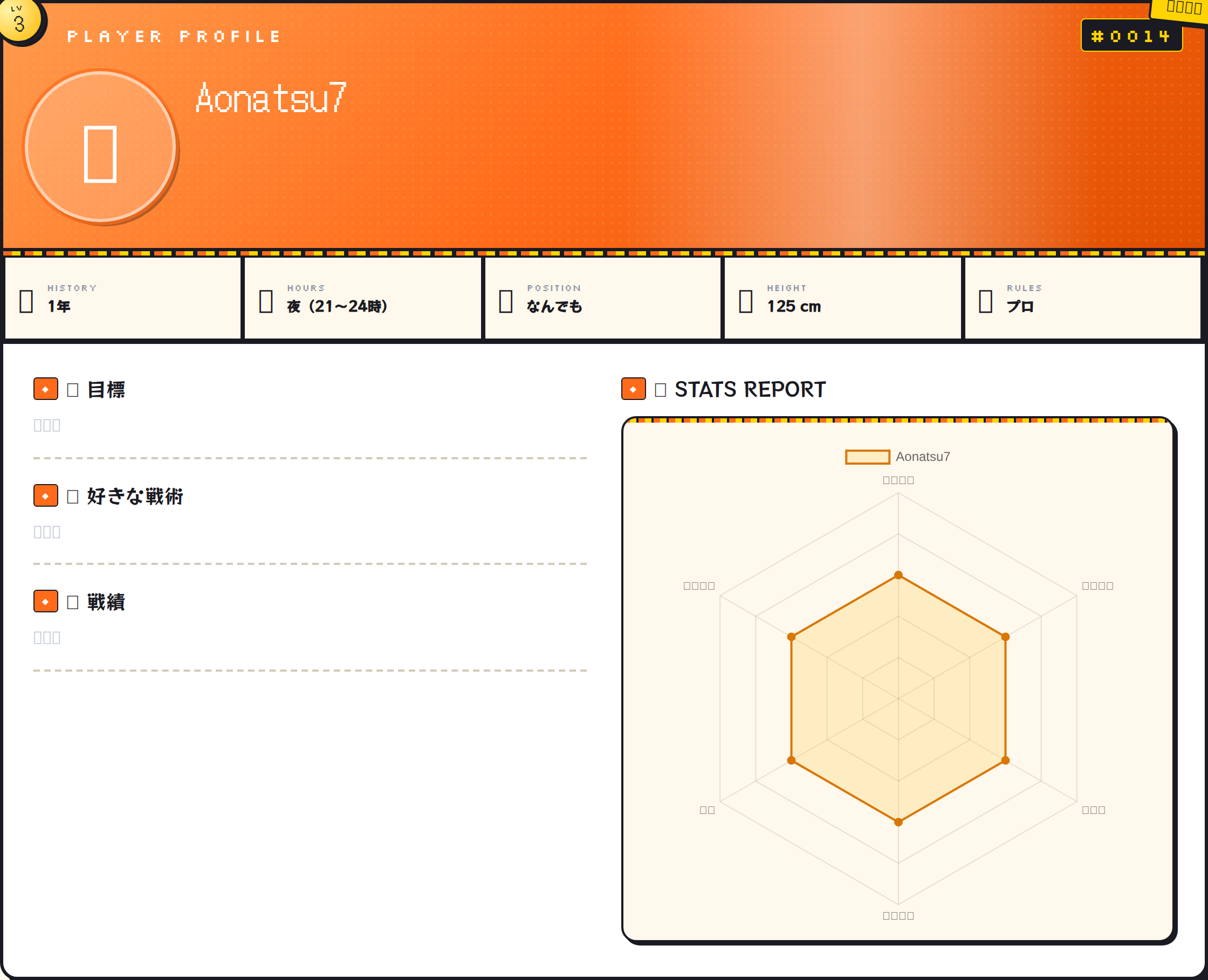Click orange diamond icon beside STATS REPORT
This screenshot has width=1208, height=980.
coord(633,389)
